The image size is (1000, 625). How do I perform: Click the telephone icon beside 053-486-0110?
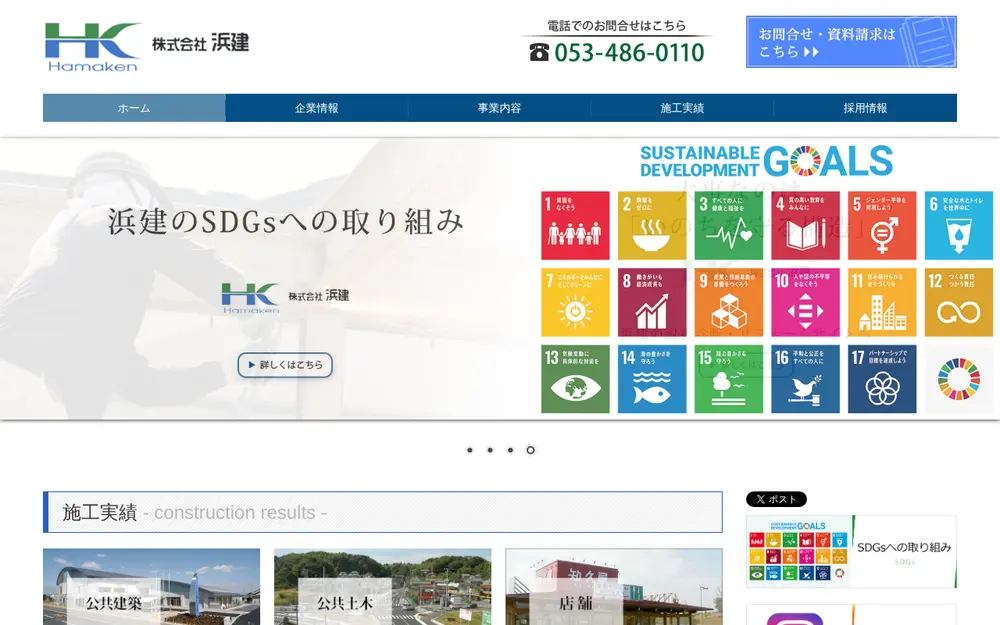click(x=539, y=52)
